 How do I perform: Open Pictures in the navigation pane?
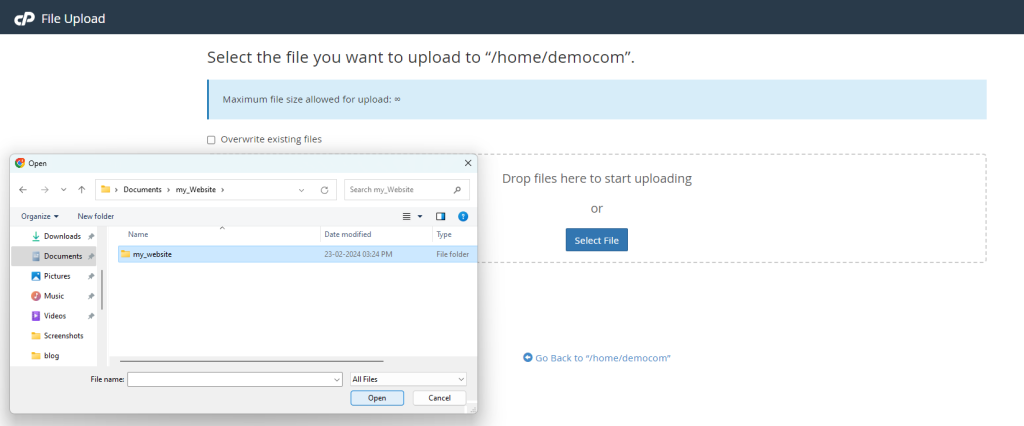click(x=57, y=276)
